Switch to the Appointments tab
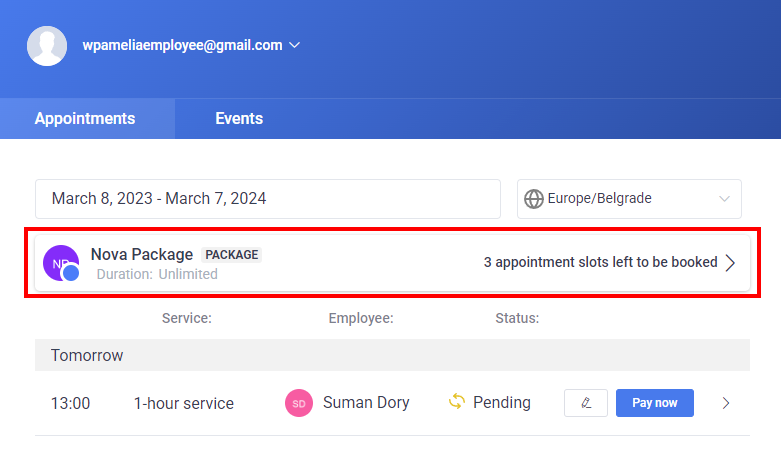 click(x=85, y=119)
